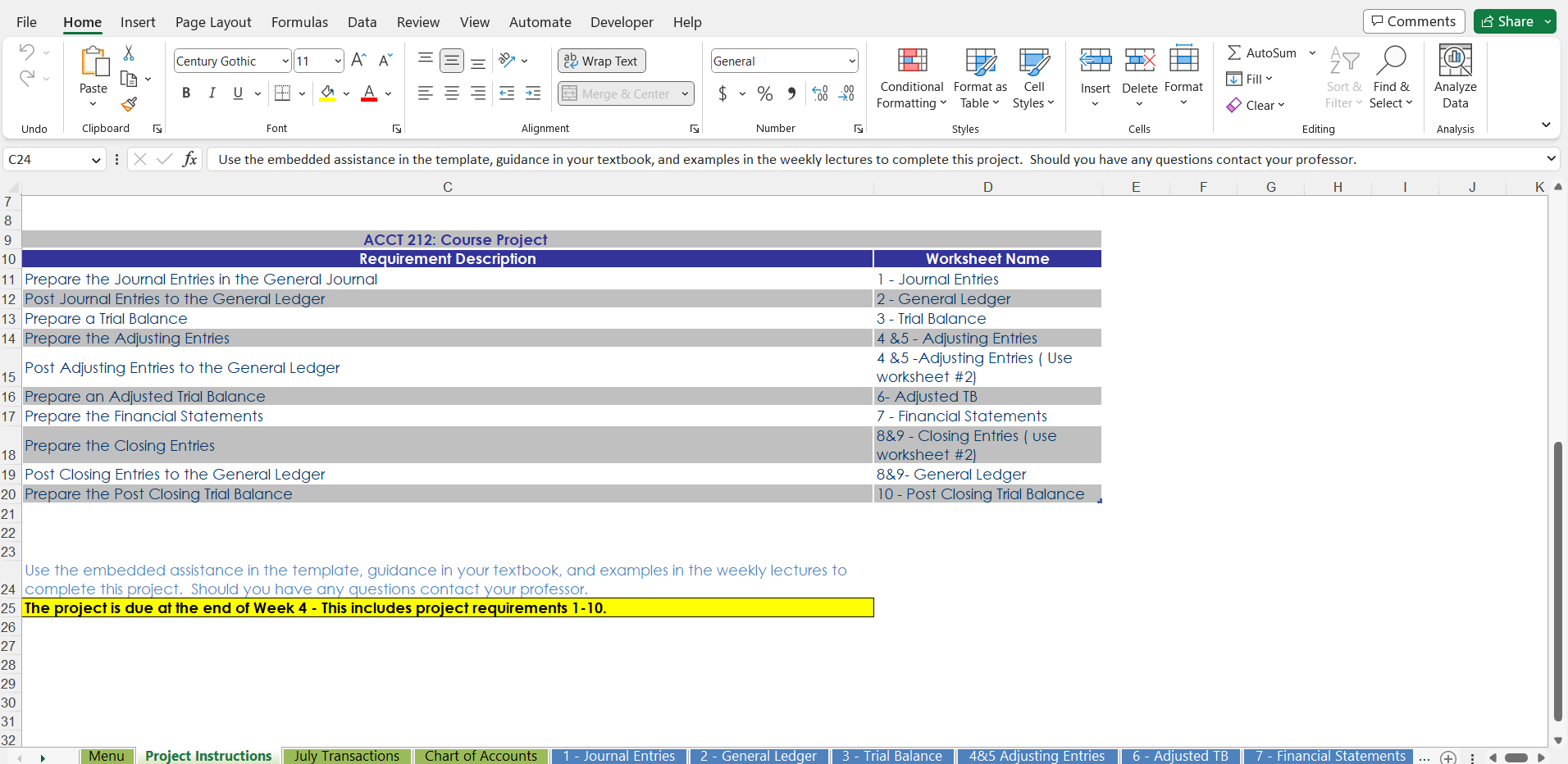
Task: Select column D header
Action: pos(987,187)
